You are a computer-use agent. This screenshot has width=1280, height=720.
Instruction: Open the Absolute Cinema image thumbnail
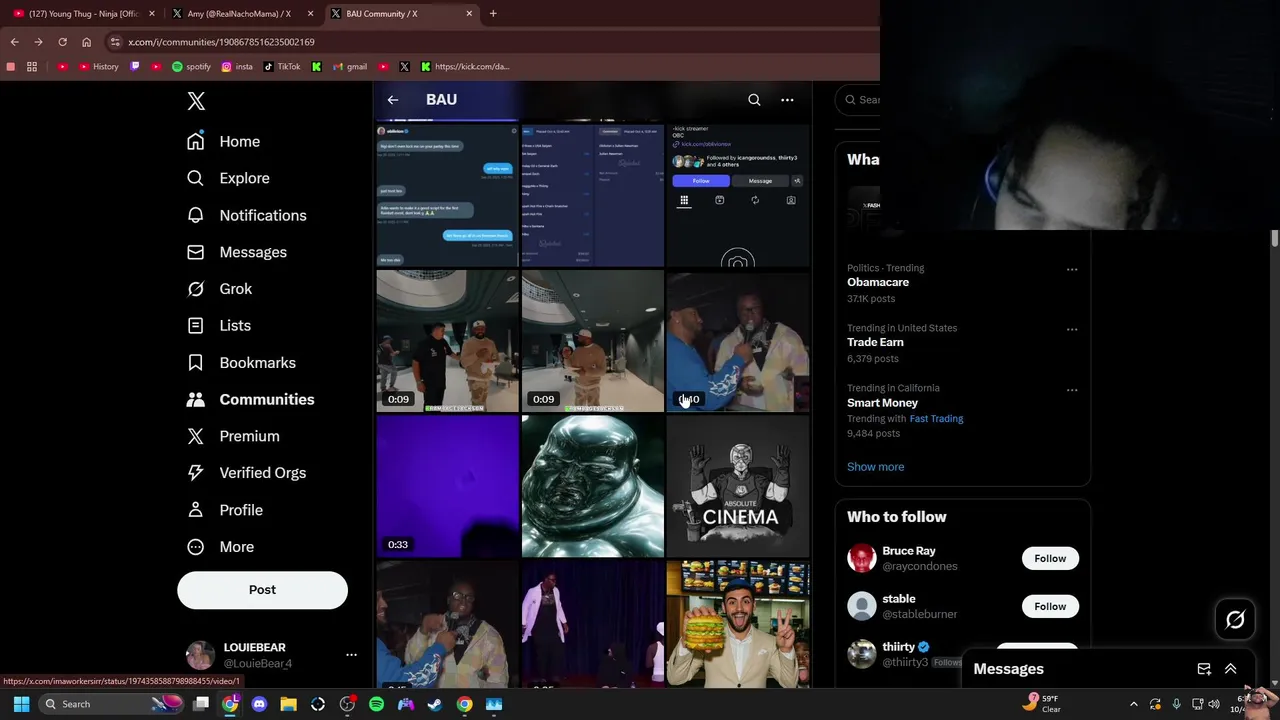tap(738, 487)
